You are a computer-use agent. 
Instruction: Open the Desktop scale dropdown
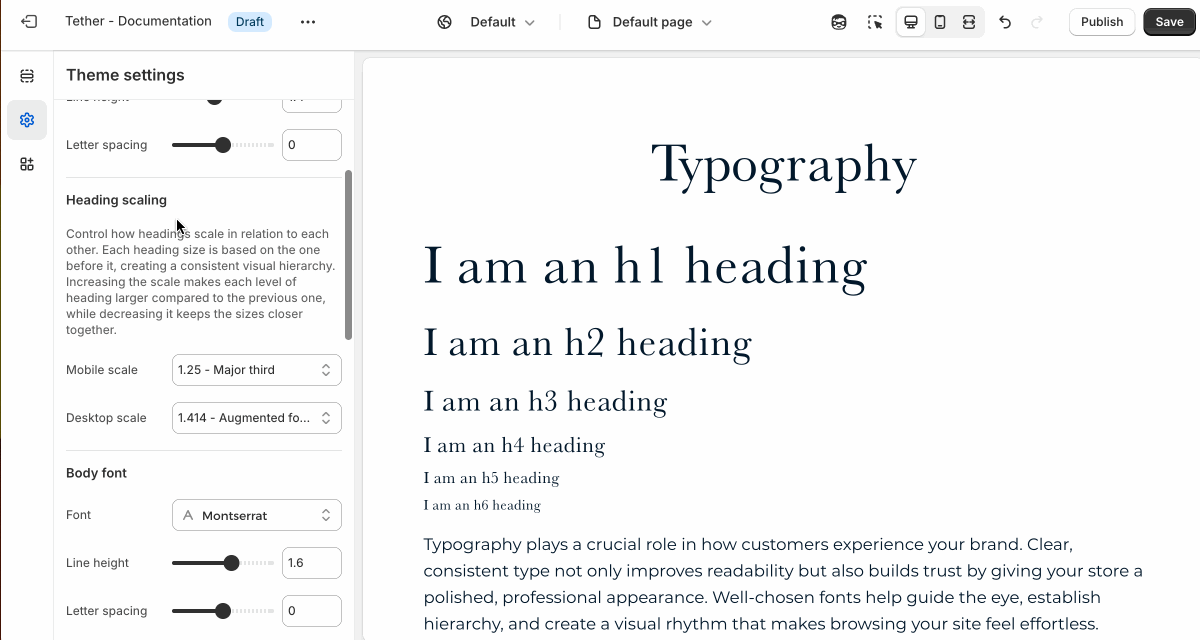257,418
